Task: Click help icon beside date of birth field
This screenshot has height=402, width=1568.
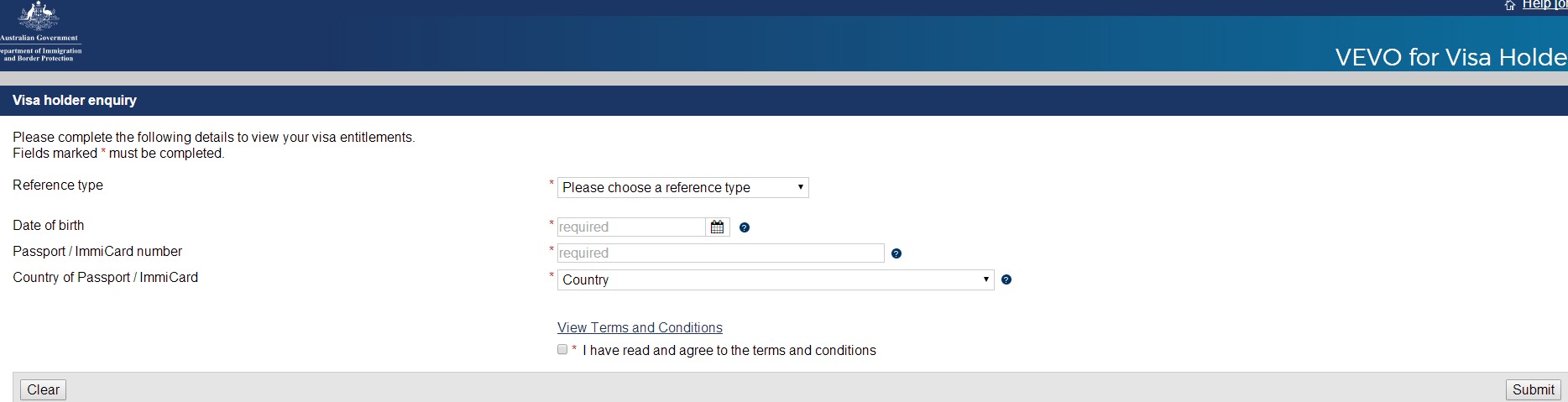Action: tap(745, 227)
